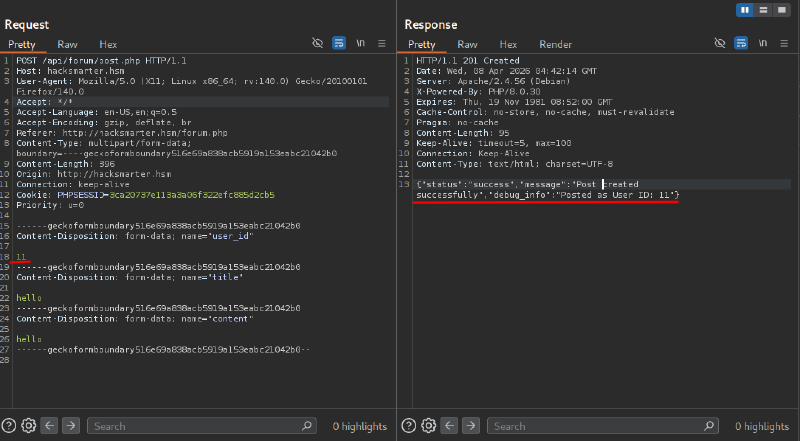Click 'Priority: u=0' header line
Screen dimensions: 800x441
pos(50,205)
